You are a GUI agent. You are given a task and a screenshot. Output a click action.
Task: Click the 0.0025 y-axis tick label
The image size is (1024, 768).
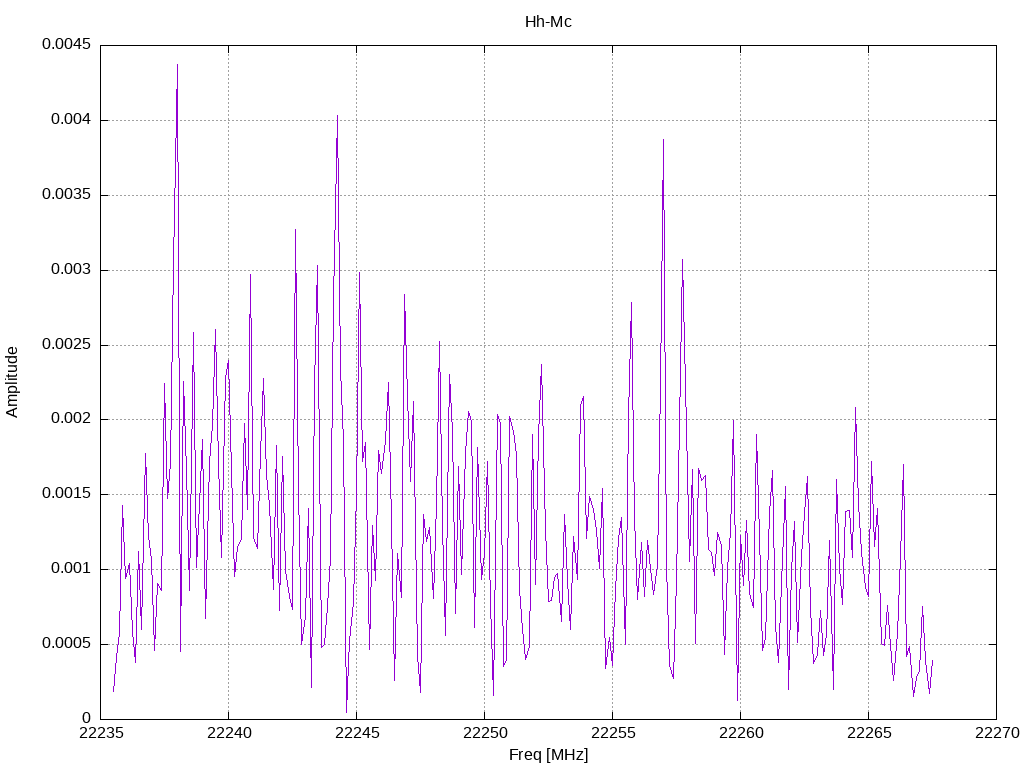(x=66, y=345)
